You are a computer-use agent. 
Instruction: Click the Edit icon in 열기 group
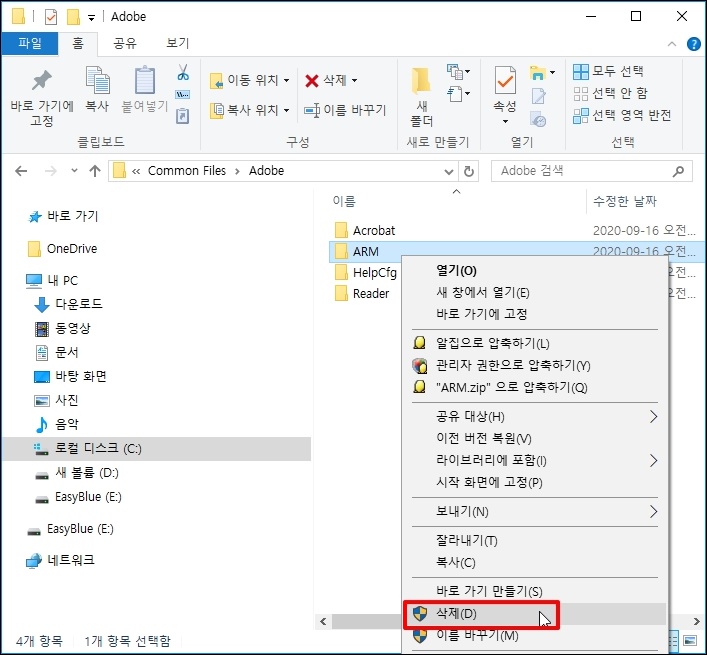point(538,96)
